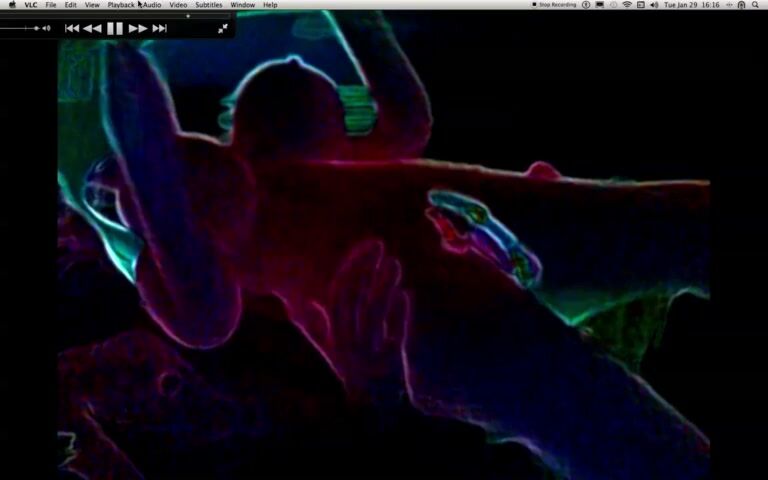The width and height of the screenshot is (768, 480).
Task: Rewind the video playback
Action: pyautogui.click(x=92, y=28)
